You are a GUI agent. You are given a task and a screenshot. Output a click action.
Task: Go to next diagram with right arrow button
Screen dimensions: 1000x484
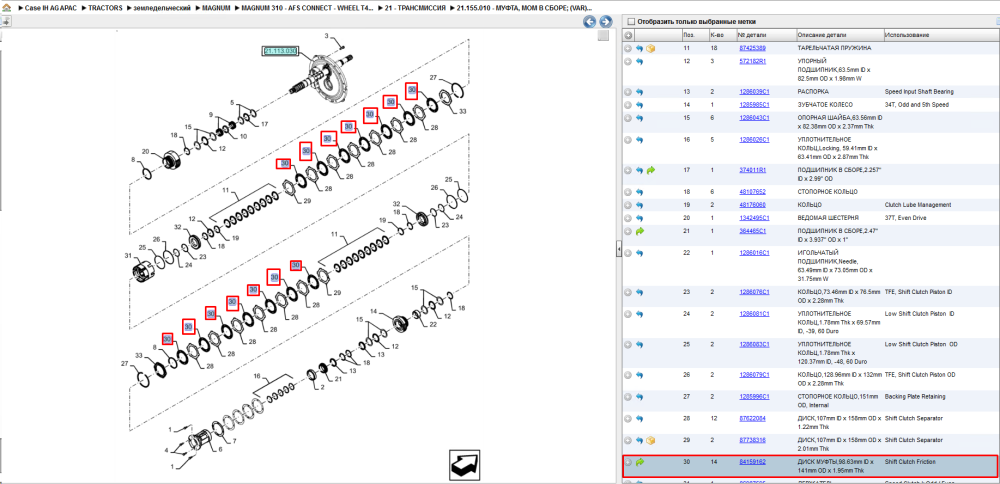(606, 22)
